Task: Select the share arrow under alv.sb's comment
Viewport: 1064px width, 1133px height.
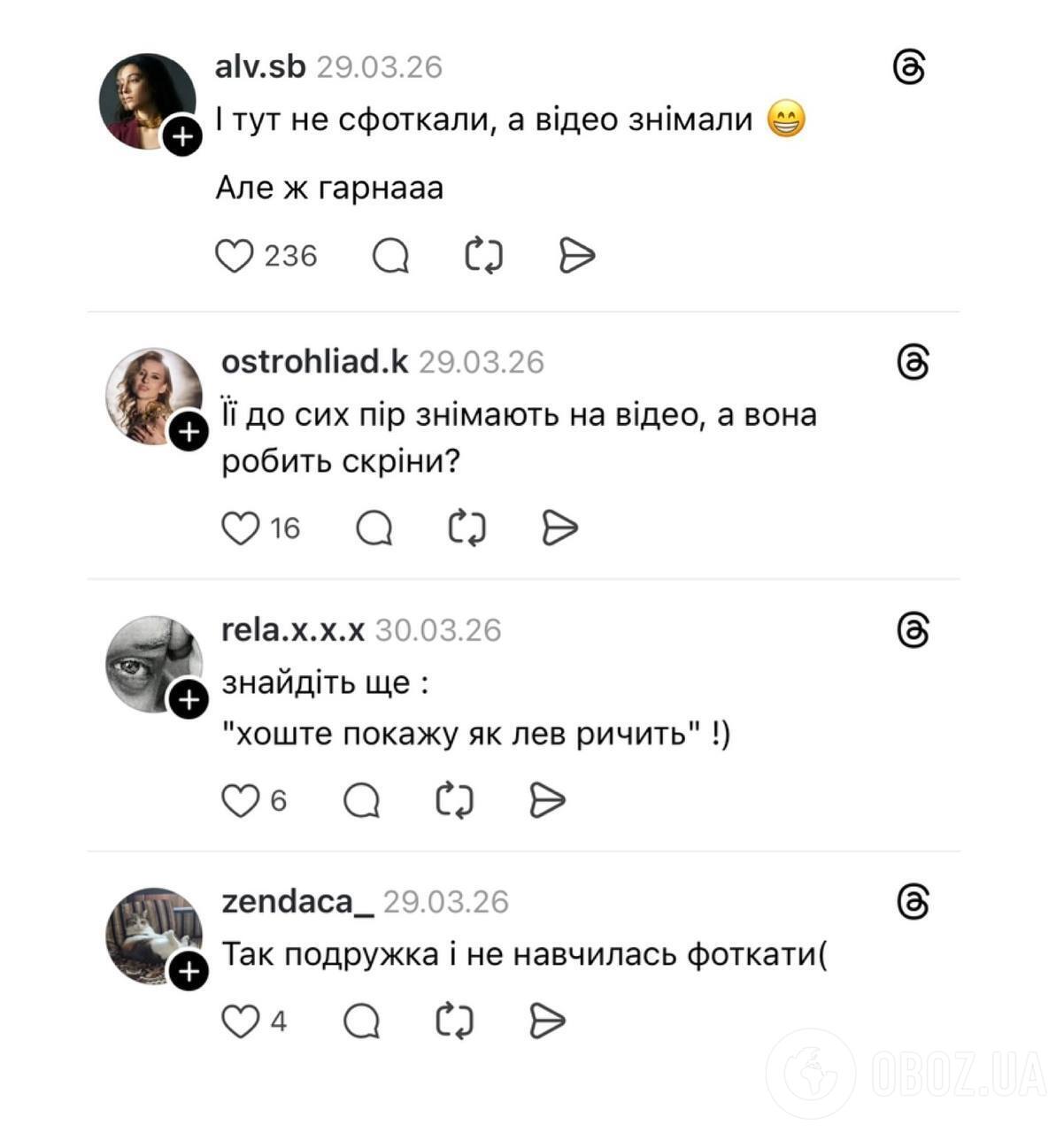Action: (578, 255)
